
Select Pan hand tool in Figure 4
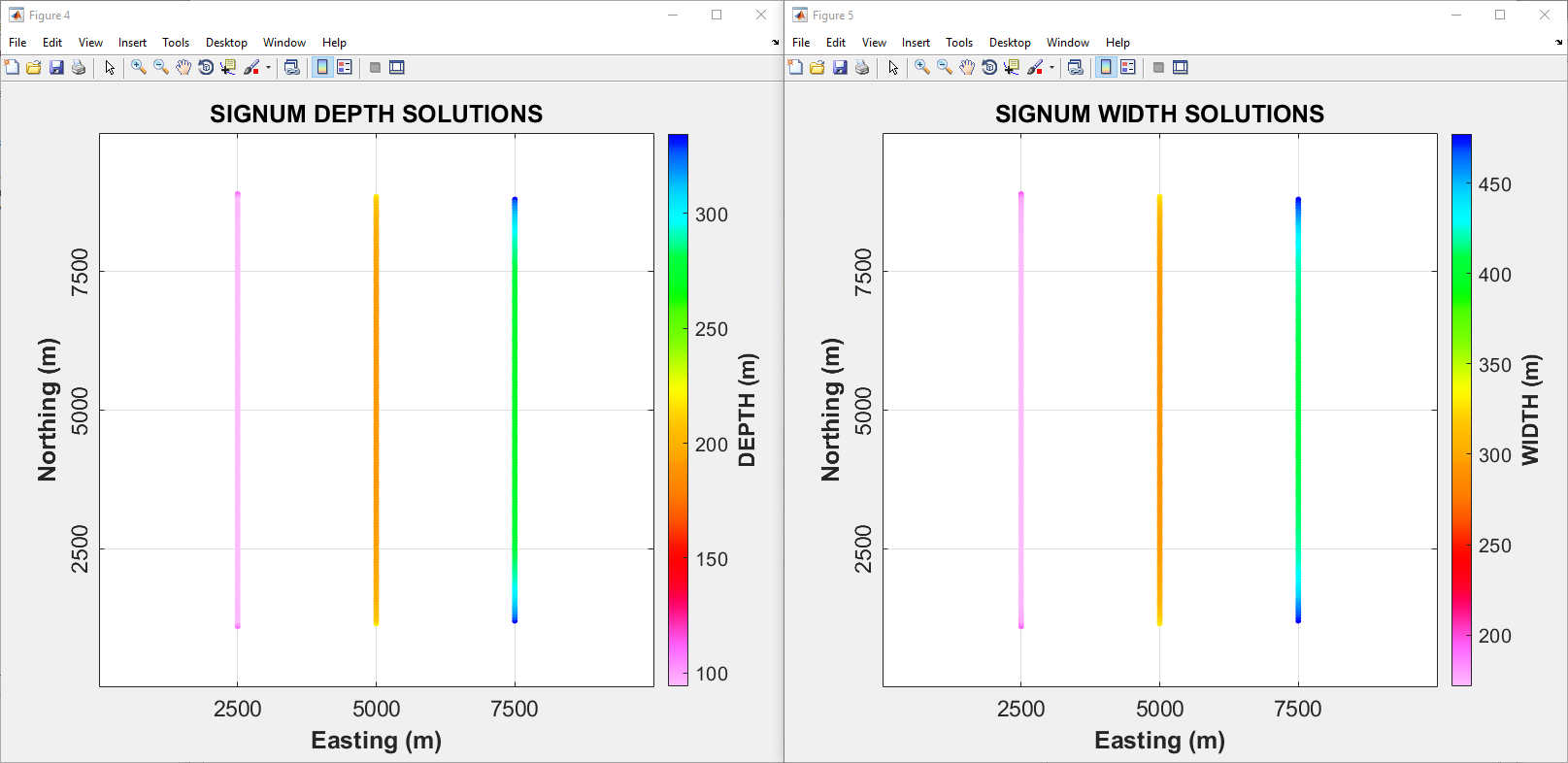point(183,67)
